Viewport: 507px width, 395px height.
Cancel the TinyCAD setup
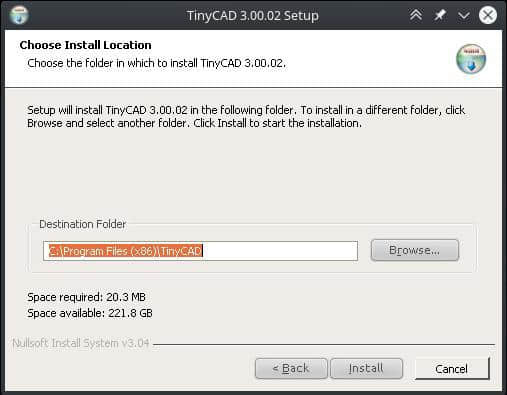[x=452, y=369]
